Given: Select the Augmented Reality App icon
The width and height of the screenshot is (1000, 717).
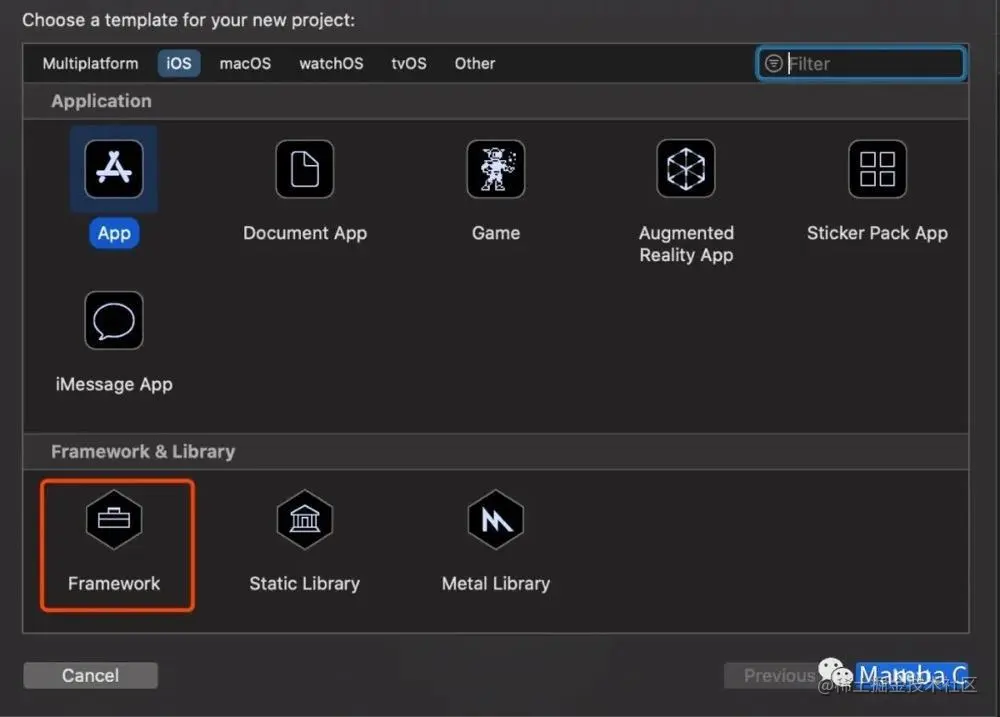Looking at the screenshot, I should tap(686, 169).
